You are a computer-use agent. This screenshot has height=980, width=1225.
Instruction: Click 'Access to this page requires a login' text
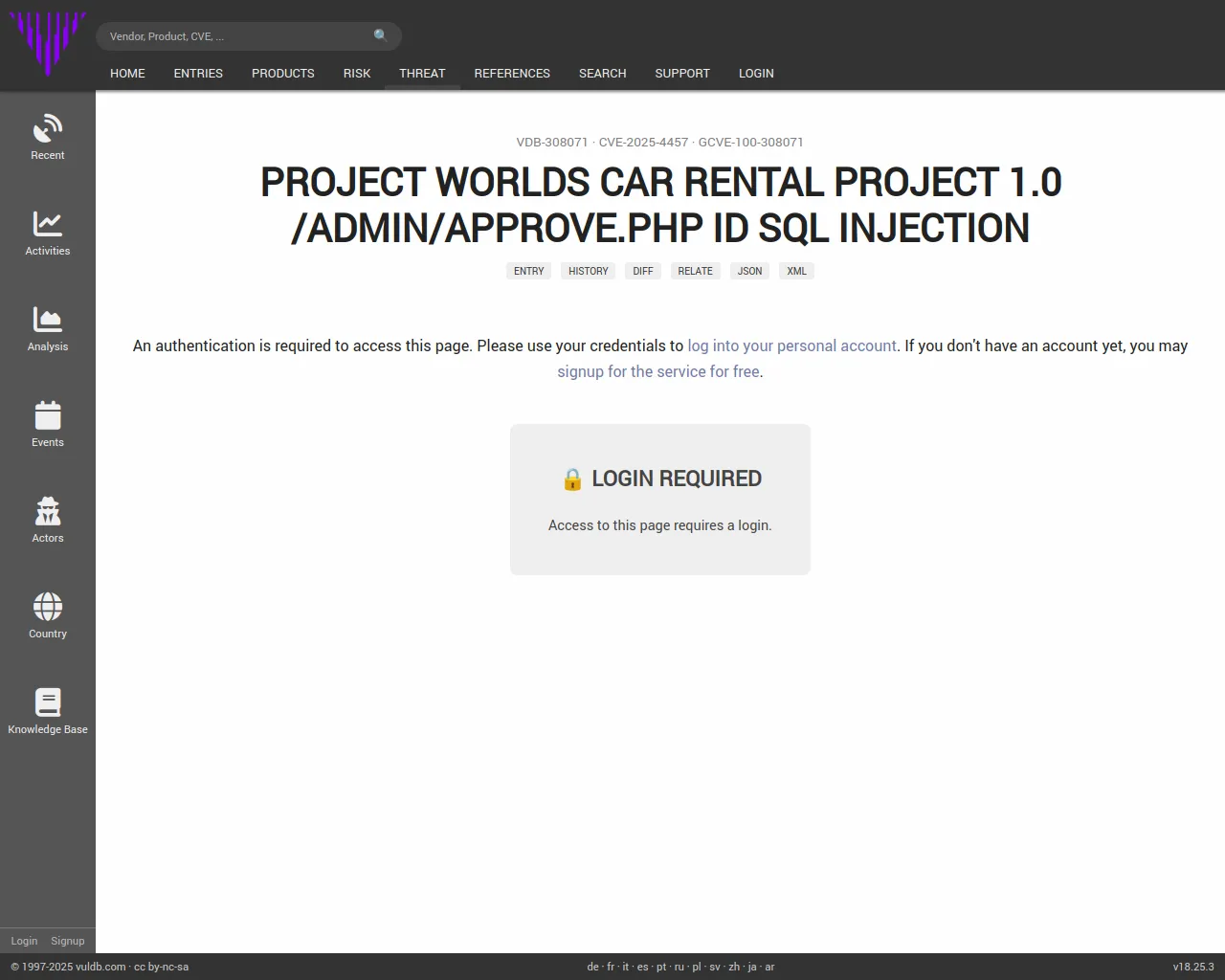pos(660,525)
